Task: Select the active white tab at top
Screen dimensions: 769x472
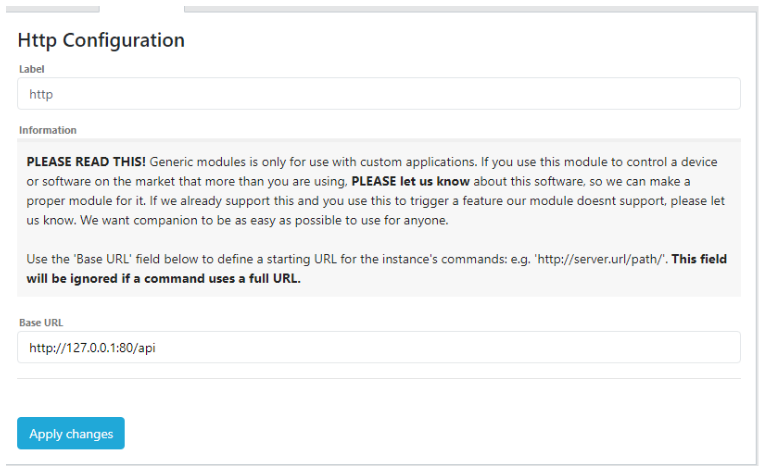Action: (x=142, y=9)
